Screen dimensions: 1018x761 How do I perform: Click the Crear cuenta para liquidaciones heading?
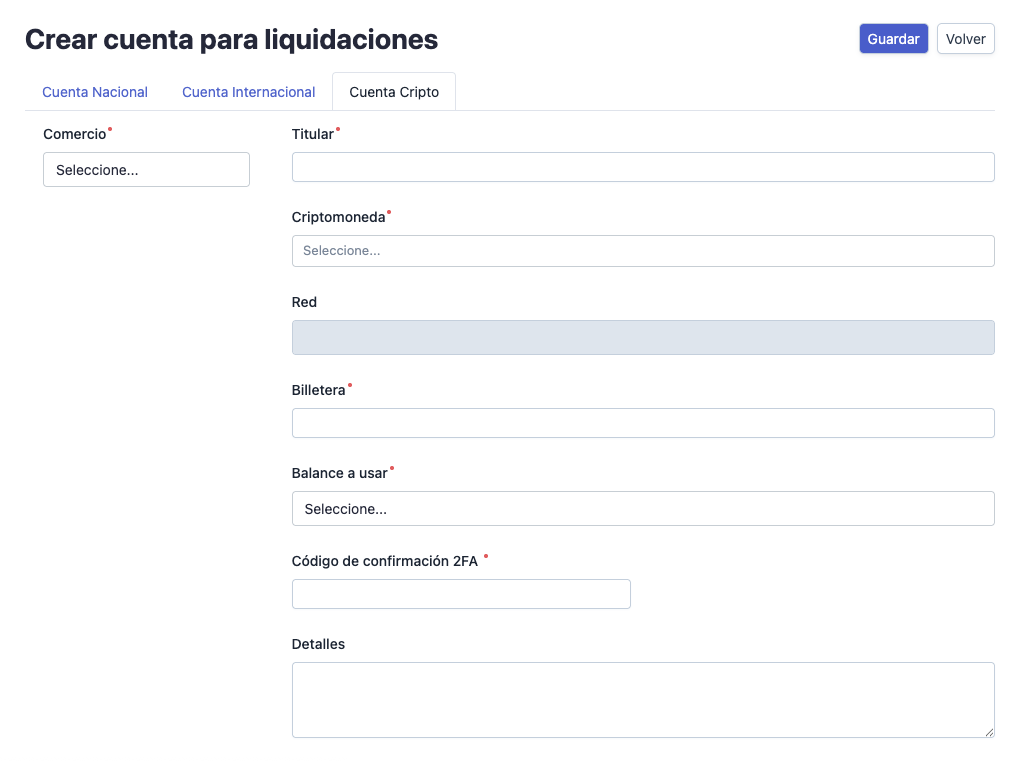[232, 40]
